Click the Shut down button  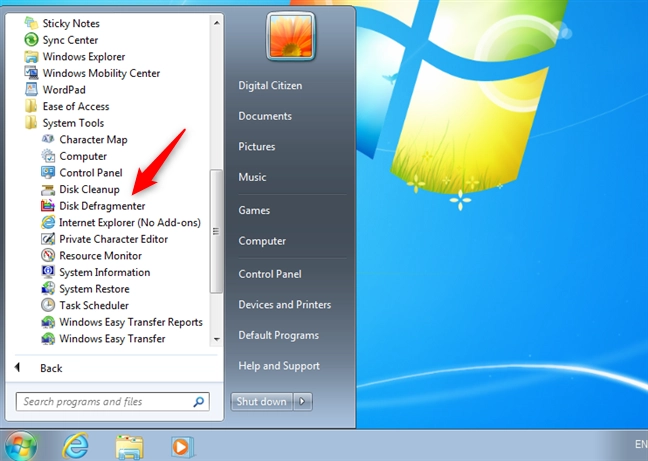(x=262, y=401)
